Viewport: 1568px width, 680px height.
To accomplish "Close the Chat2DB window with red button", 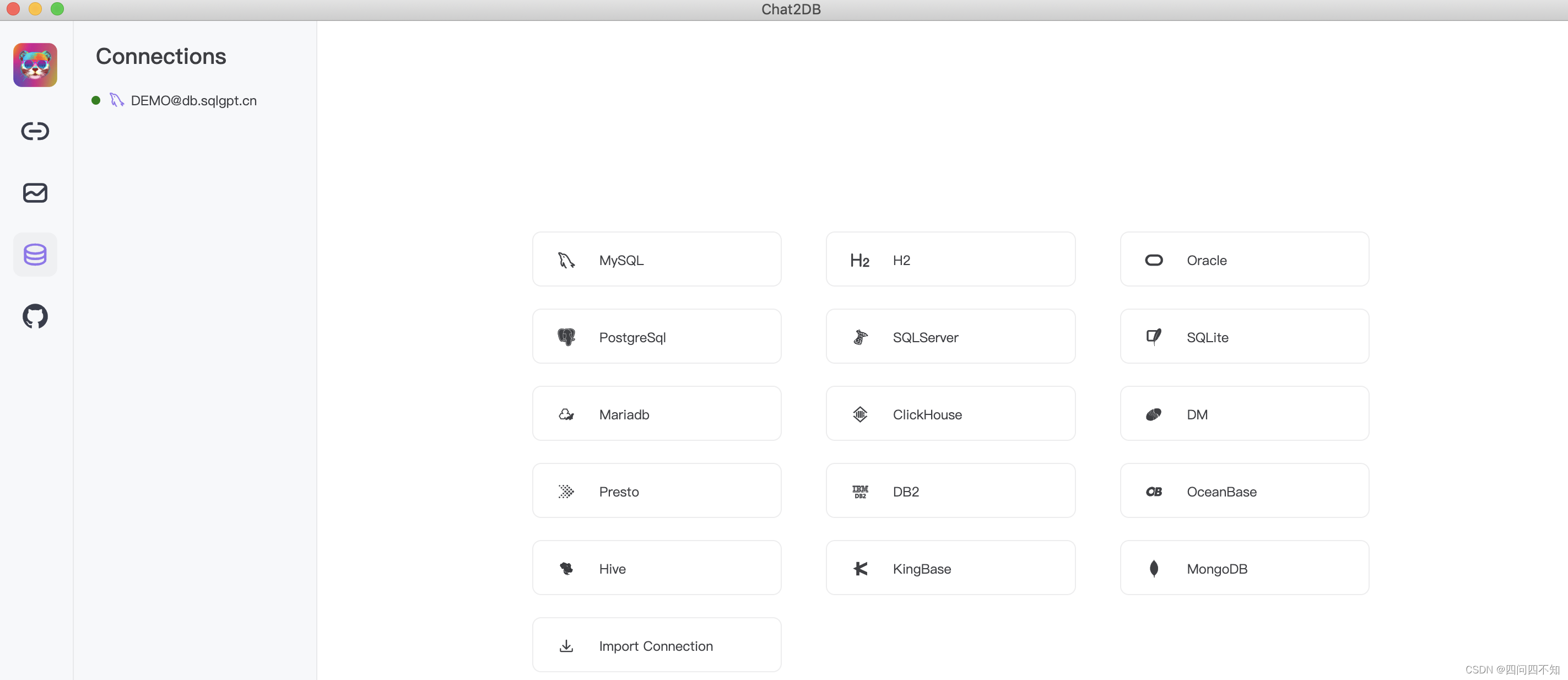I will (x=13, y=8).
